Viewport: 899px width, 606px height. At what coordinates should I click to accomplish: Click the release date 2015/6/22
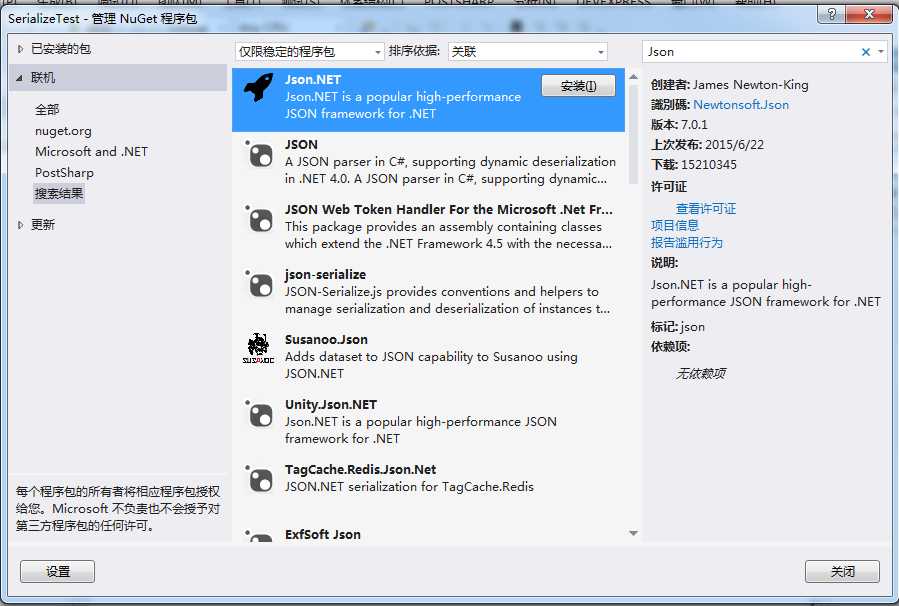click(x=734, y=144)
